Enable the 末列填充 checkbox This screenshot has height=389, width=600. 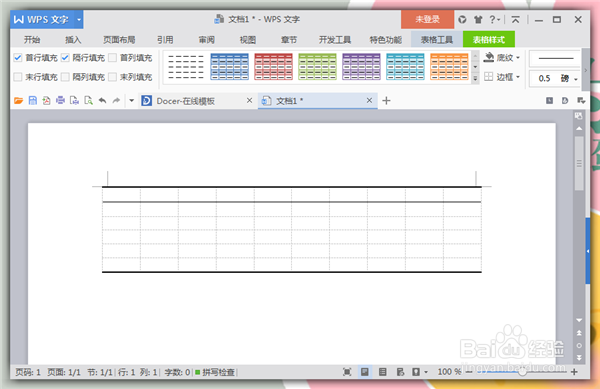pyautogui.click(x=112, y=77)
